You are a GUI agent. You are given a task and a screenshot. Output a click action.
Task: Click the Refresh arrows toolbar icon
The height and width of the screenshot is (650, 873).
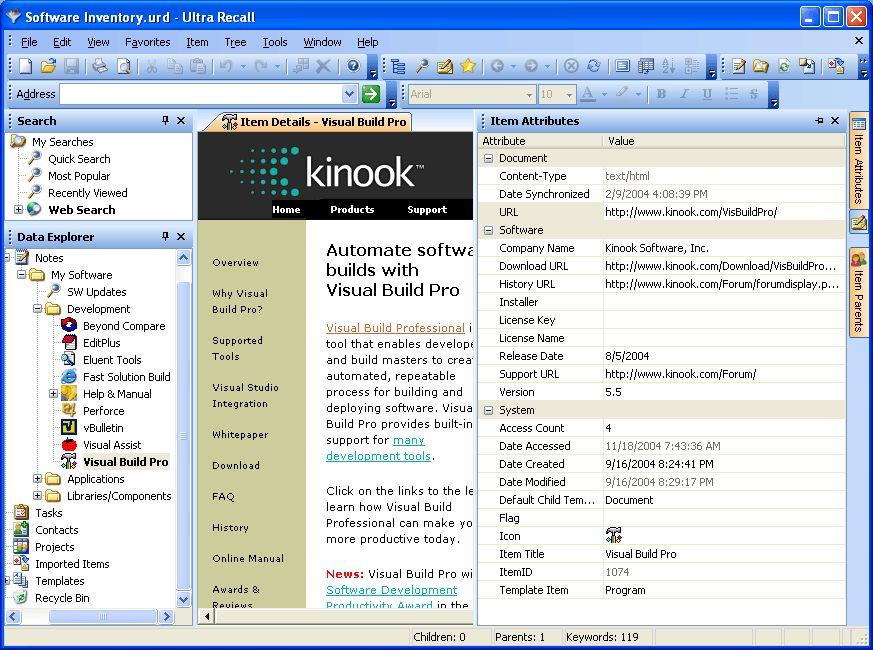point(594,66)
